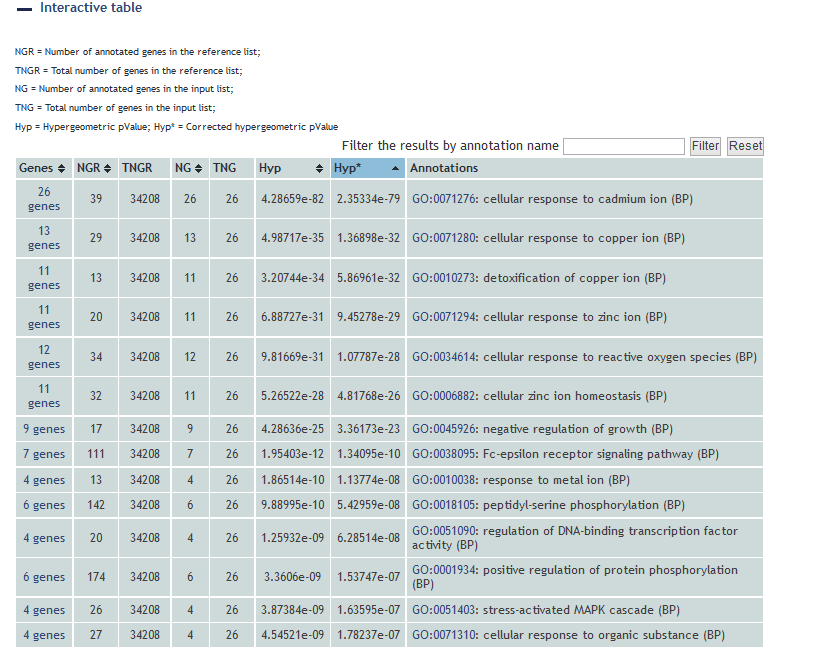Click the TNGR column header
The width and height of the screenshot is (826, 647).
(144, 168)
